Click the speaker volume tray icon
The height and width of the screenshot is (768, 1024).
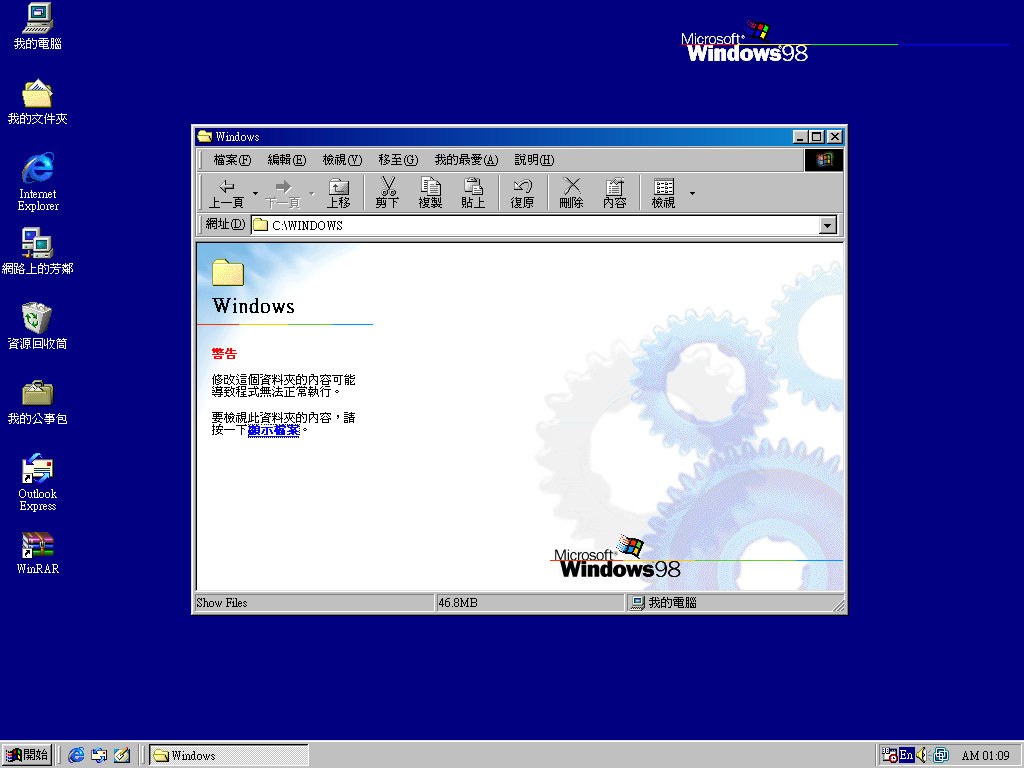921,755
